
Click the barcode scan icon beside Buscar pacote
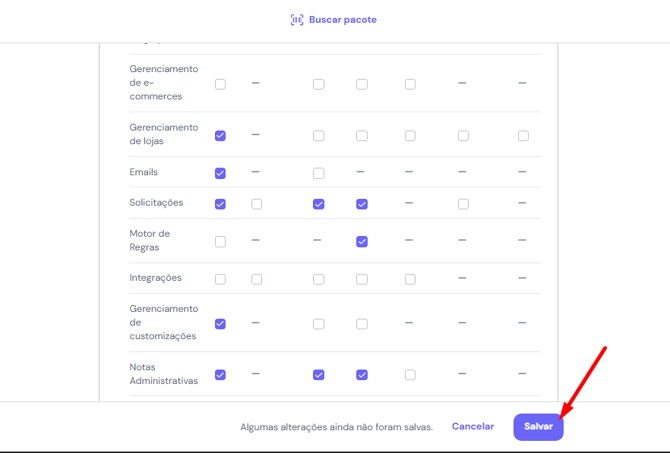click(297, 20)
